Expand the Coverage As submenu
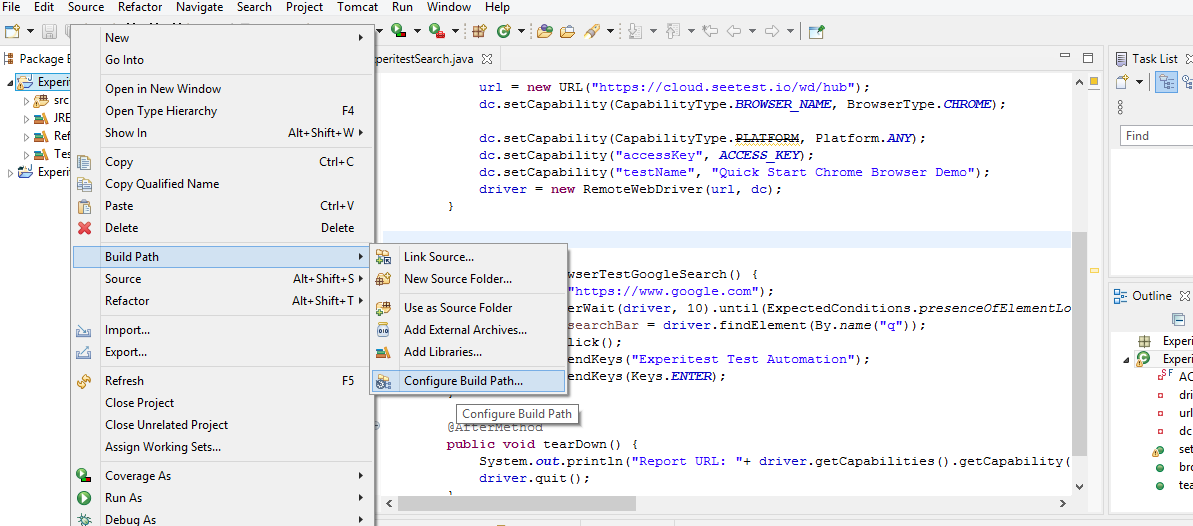This screenshot has height=526, width=1193. click(x=222, y=476)
